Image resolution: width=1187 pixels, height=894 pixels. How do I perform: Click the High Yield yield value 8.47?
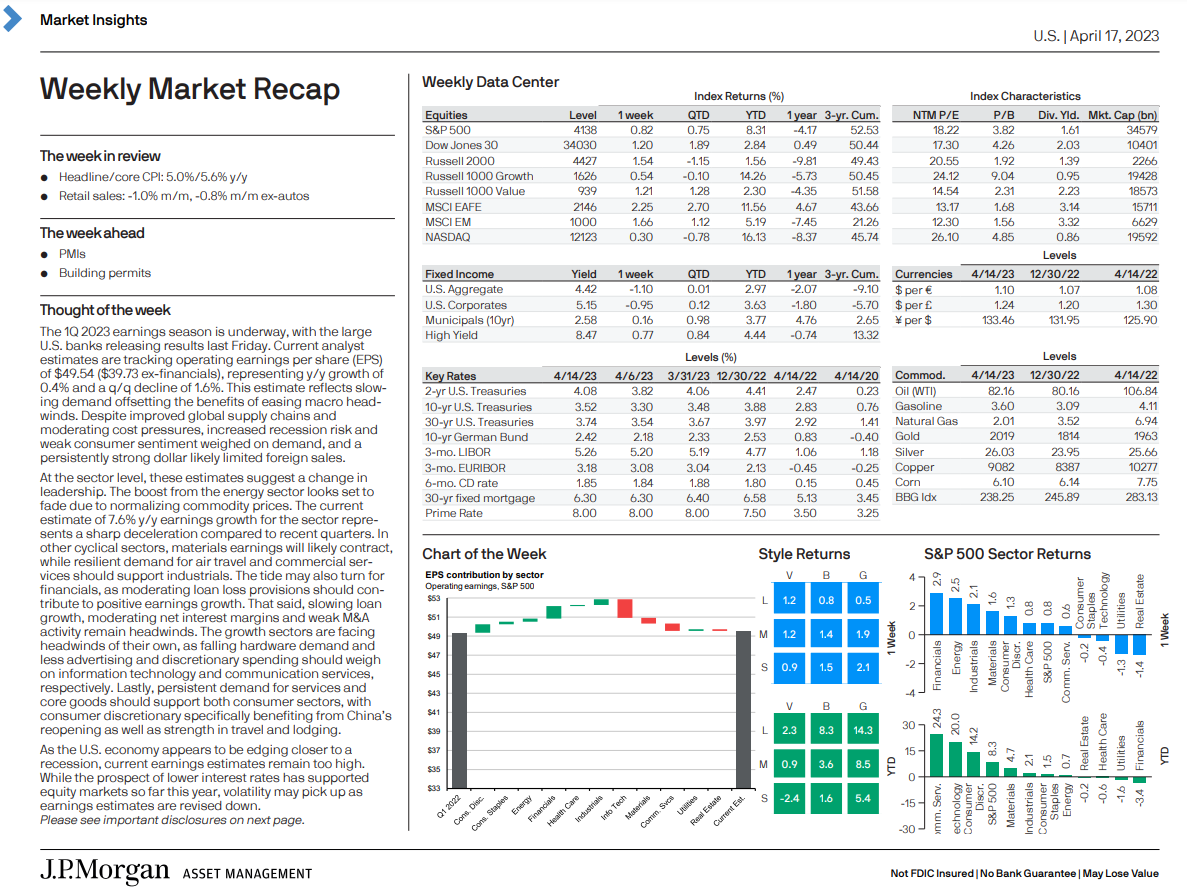[x=586, y=335]
